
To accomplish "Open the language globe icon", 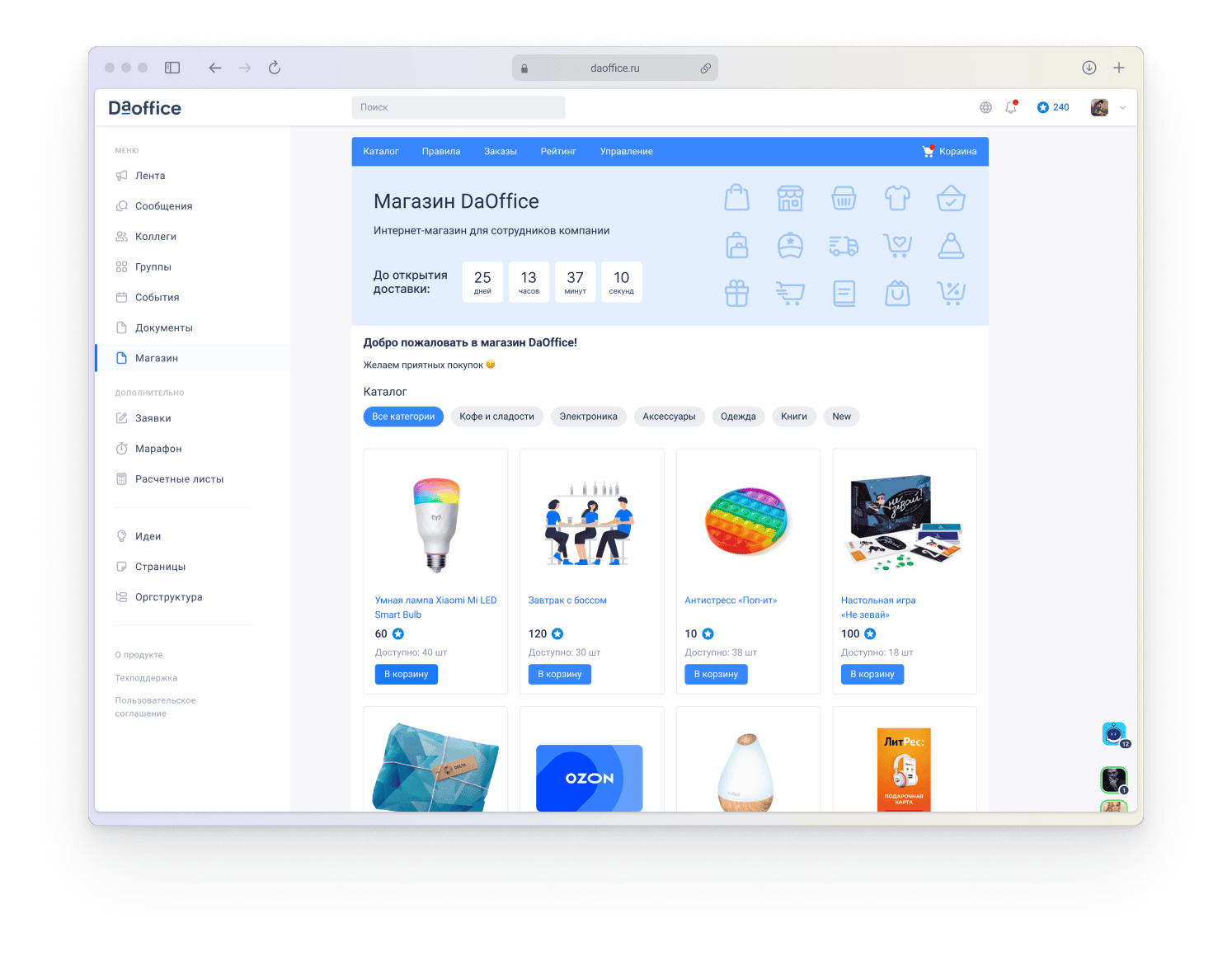I will 985,107.
